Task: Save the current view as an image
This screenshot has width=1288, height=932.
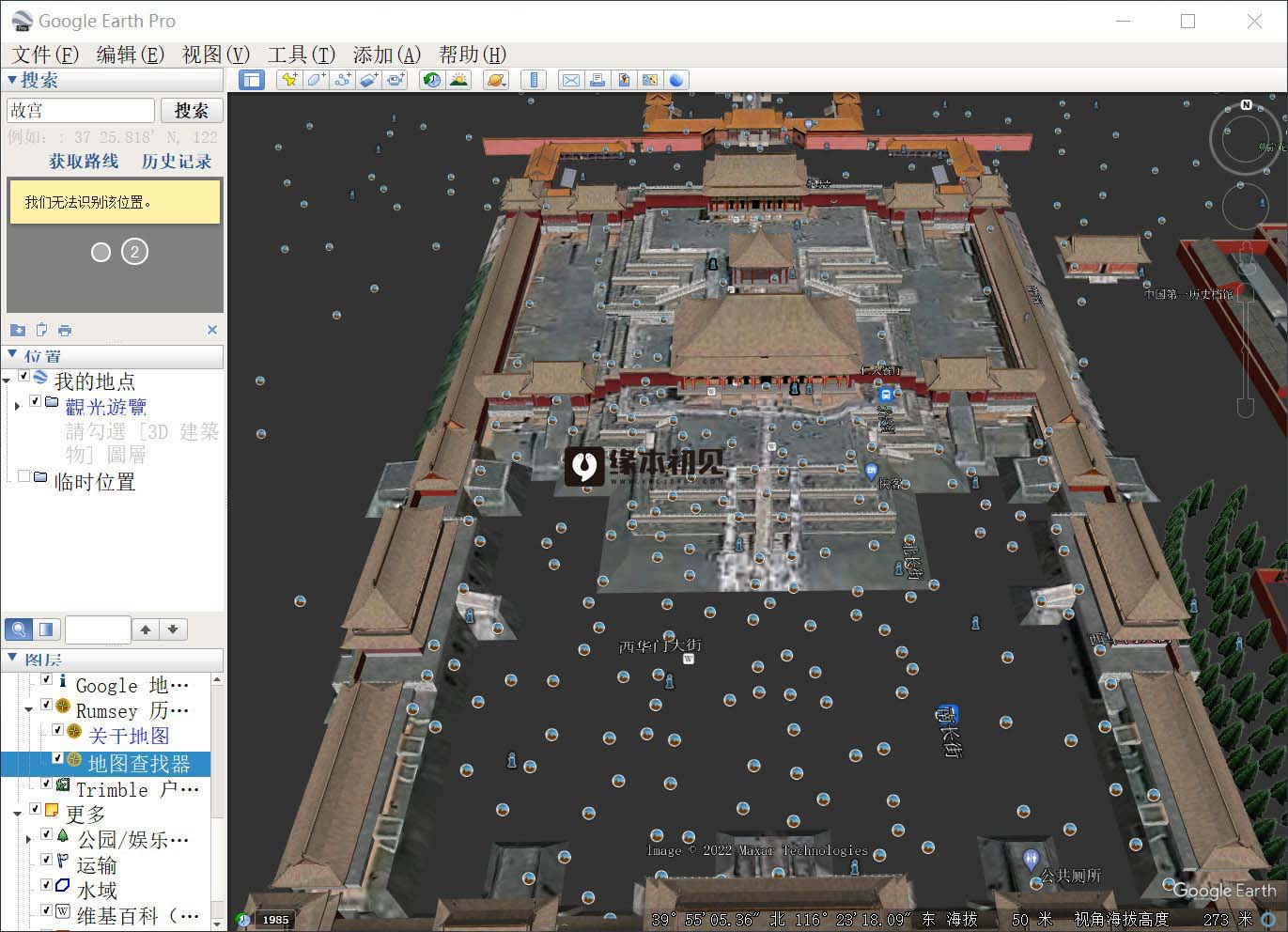Action: (623, 80)
